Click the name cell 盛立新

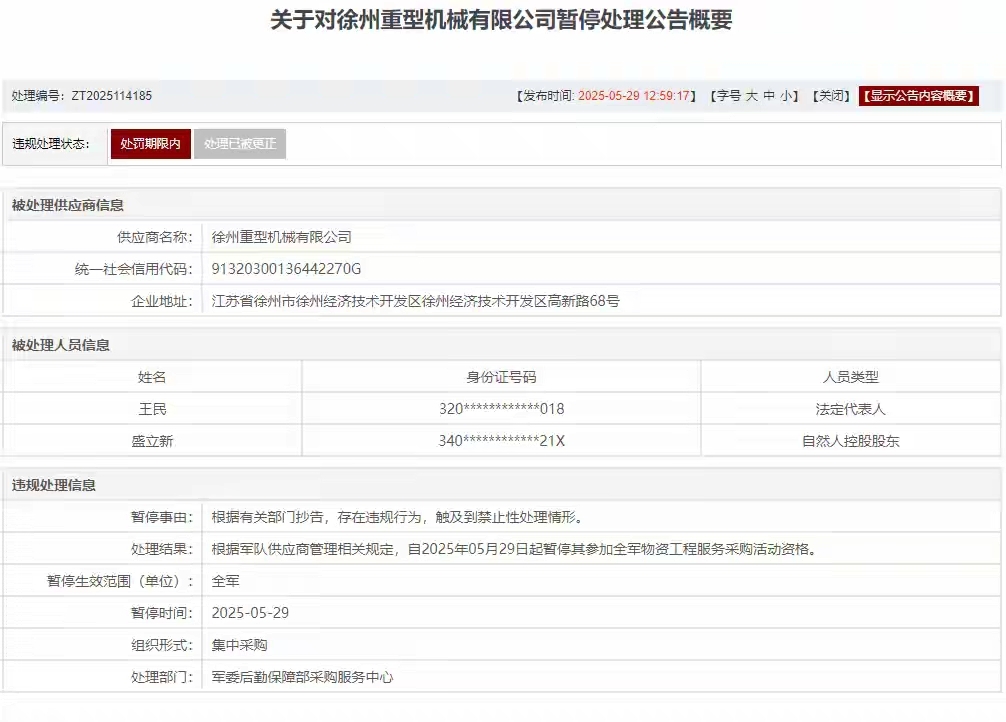click(152, 441)
